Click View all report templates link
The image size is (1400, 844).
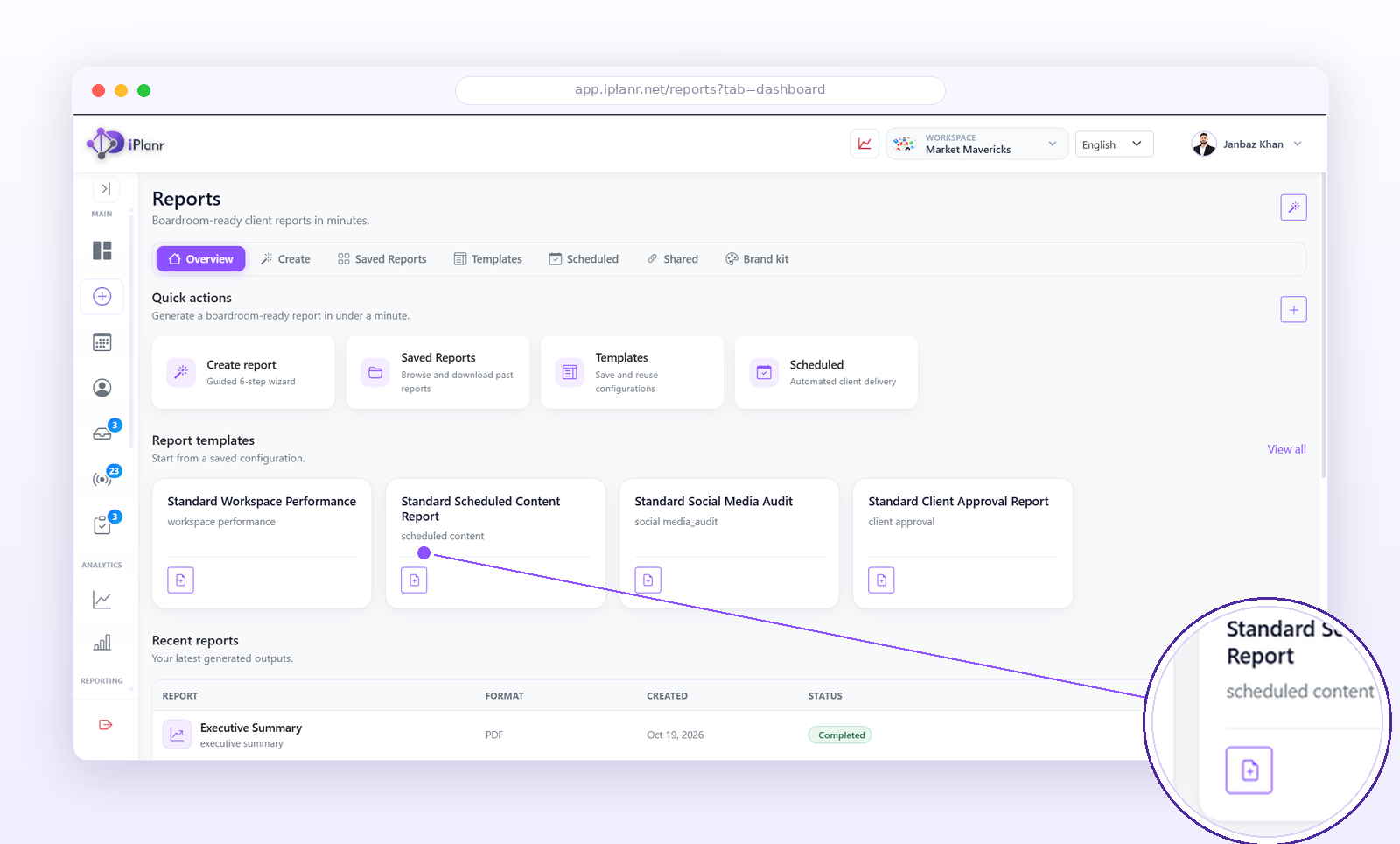(x=1286, y=449)
